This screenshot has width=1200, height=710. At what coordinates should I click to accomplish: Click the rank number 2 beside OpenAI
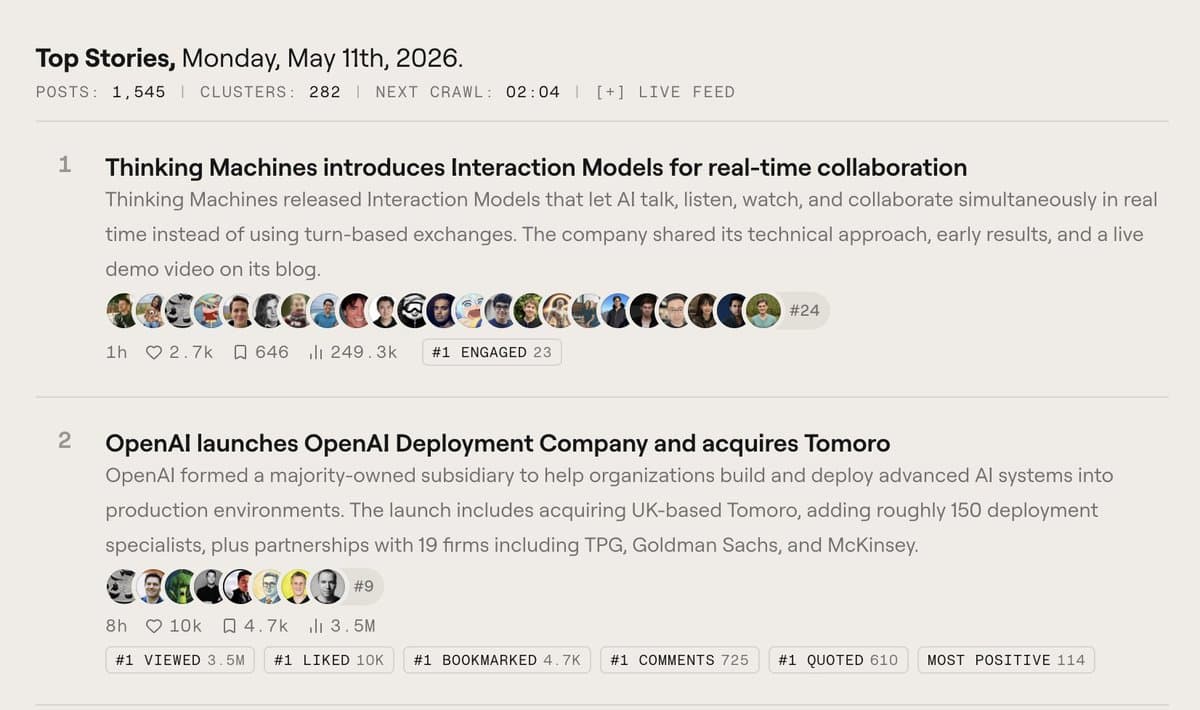(64, 441)
